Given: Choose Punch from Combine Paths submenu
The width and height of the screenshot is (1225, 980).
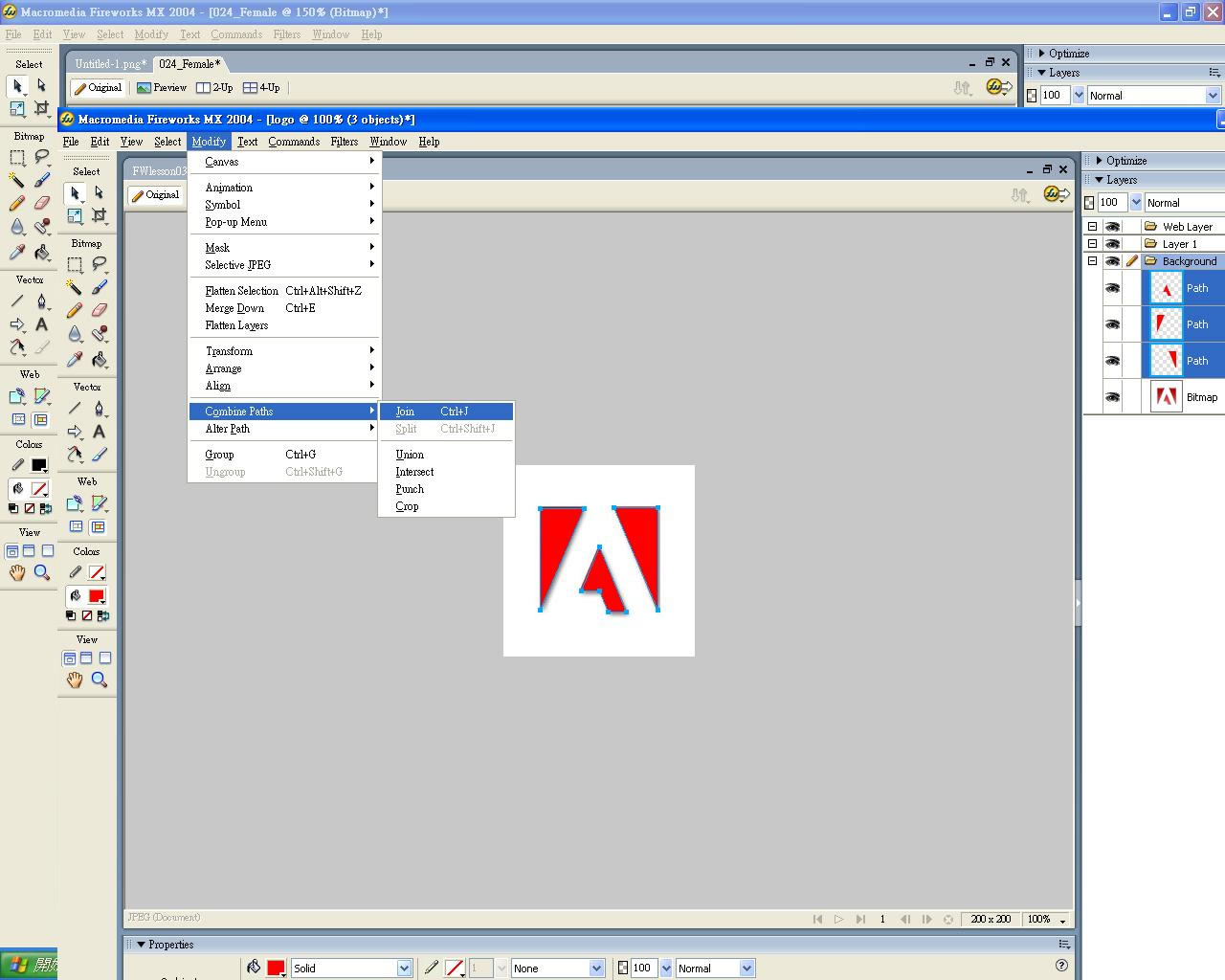Looking at the screenshot, I should (446, 489).
